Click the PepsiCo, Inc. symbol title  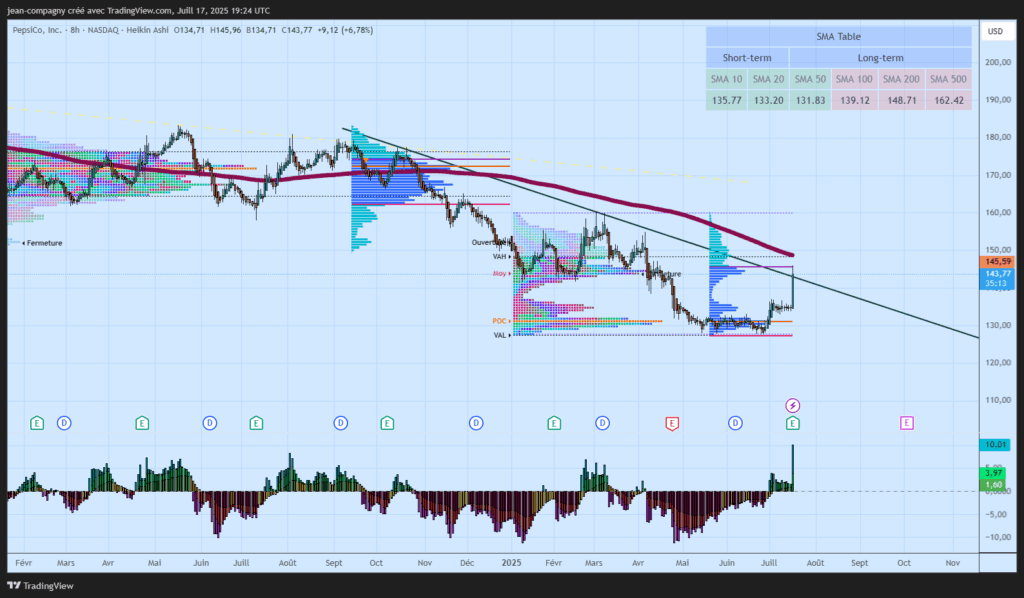click(41, 30)
